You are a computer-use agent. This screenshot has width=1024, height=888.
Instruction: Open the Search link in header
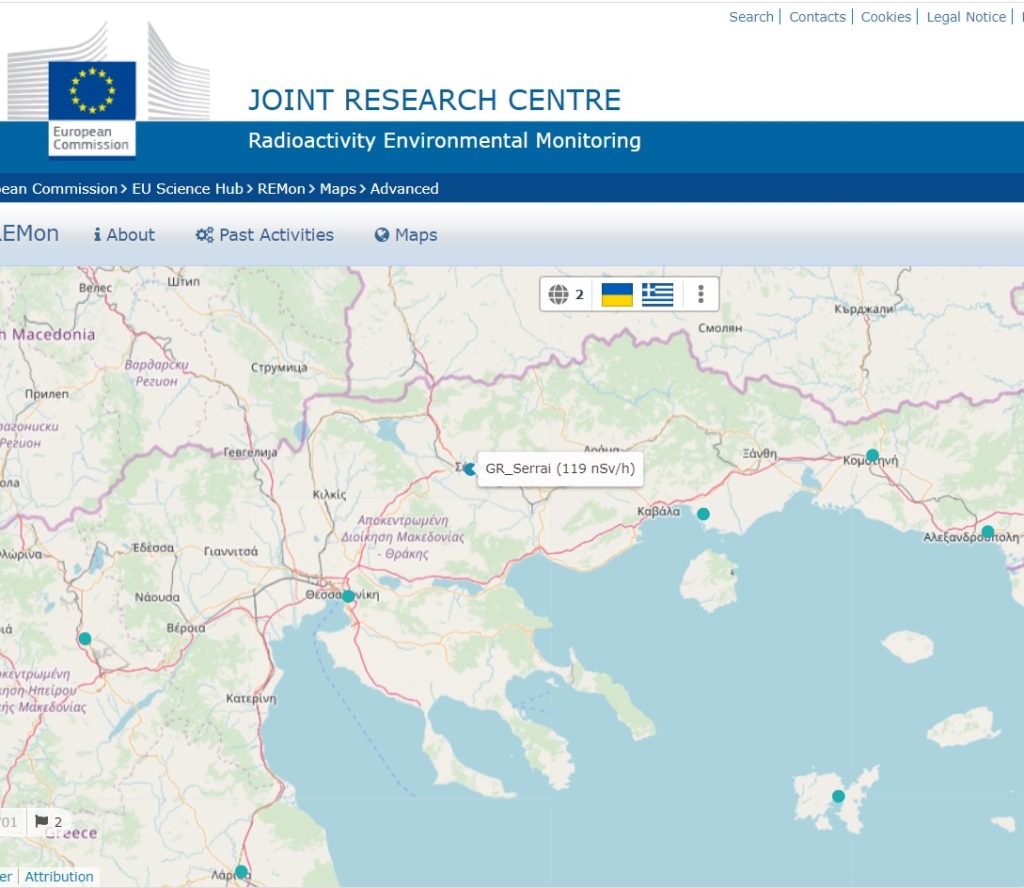[x=751, y=17]
